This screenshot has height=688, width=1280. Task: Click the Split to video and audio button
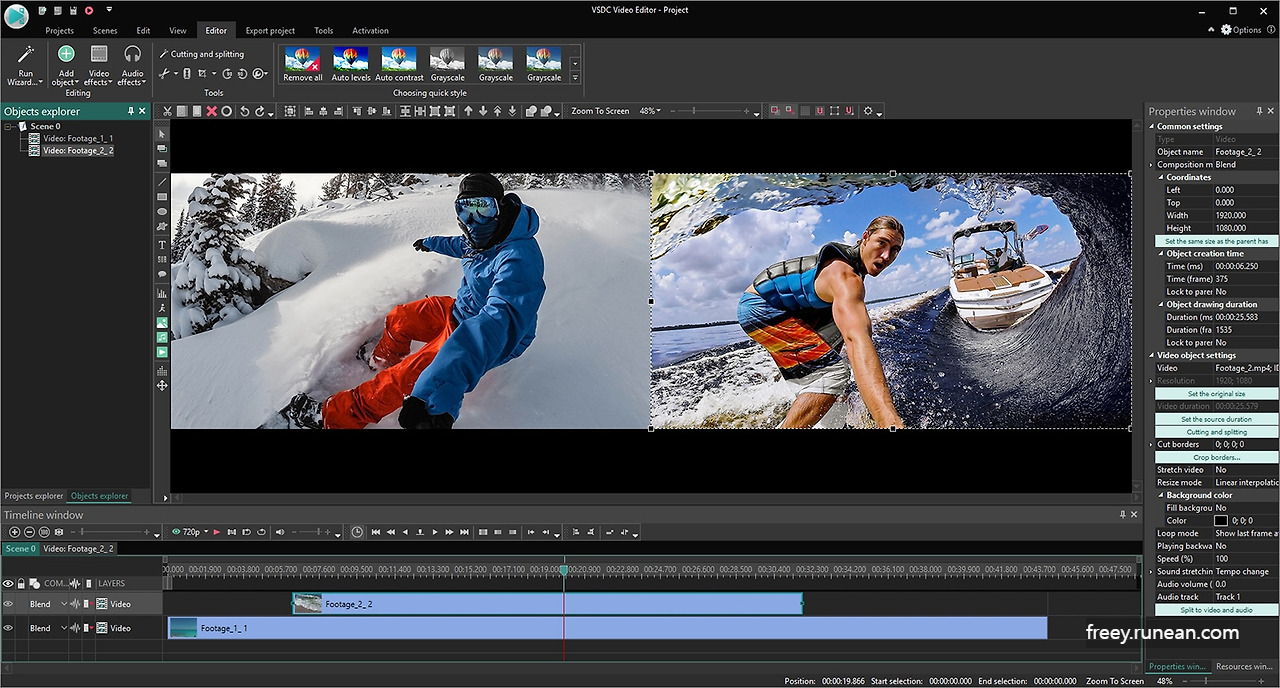[1215, 609]
